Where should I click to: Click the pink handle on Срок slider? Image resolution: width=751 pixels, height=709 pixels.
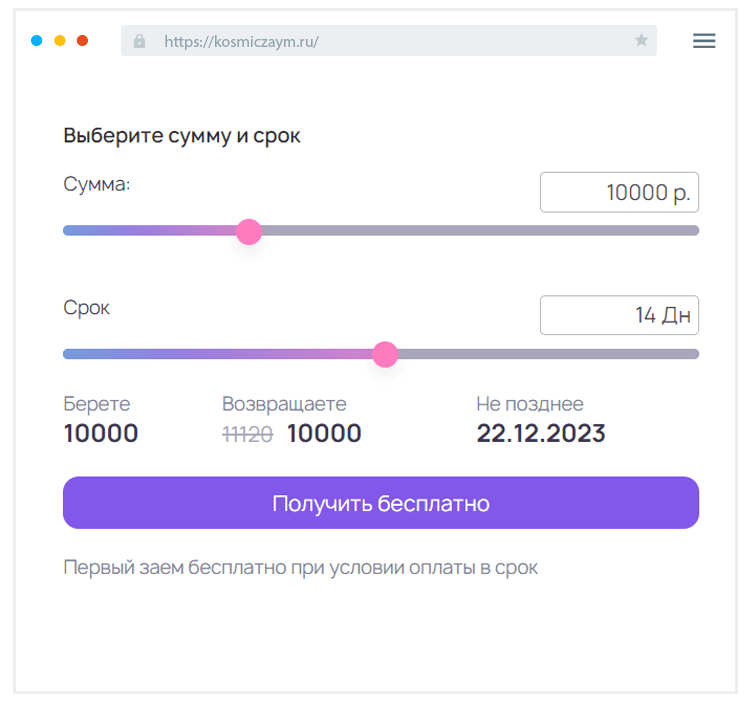point(385,354)
